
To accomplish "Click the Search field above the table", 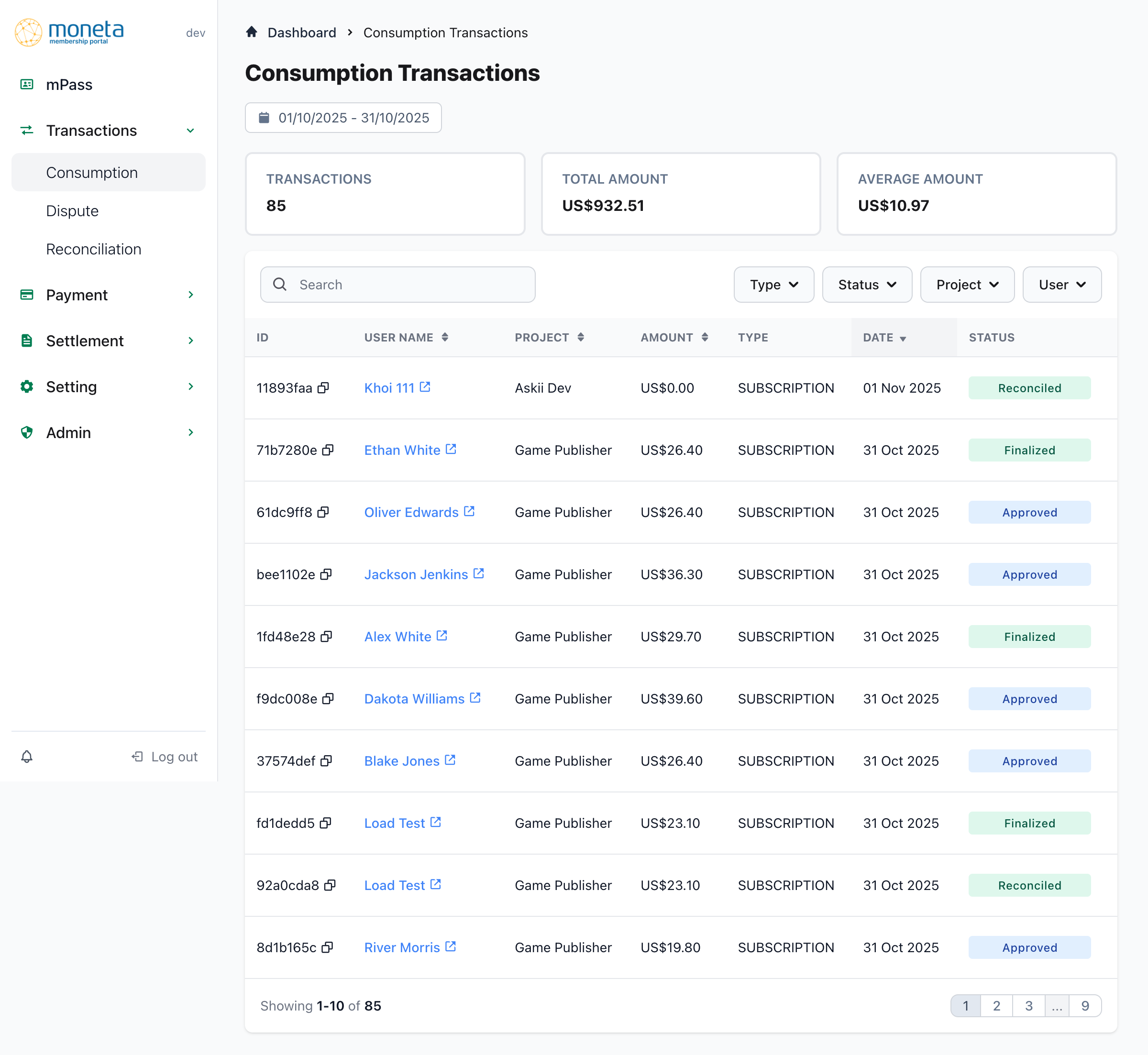I will (x=397, y=284).
